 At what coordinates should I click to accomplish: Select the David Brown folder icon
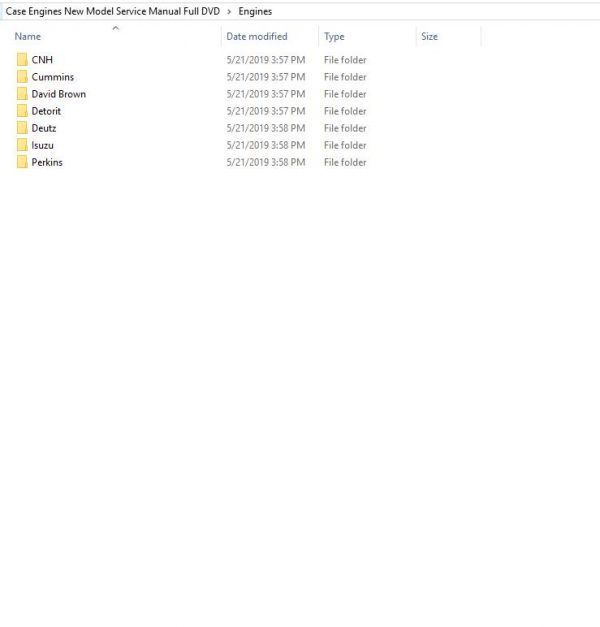(x=22, y=94)
